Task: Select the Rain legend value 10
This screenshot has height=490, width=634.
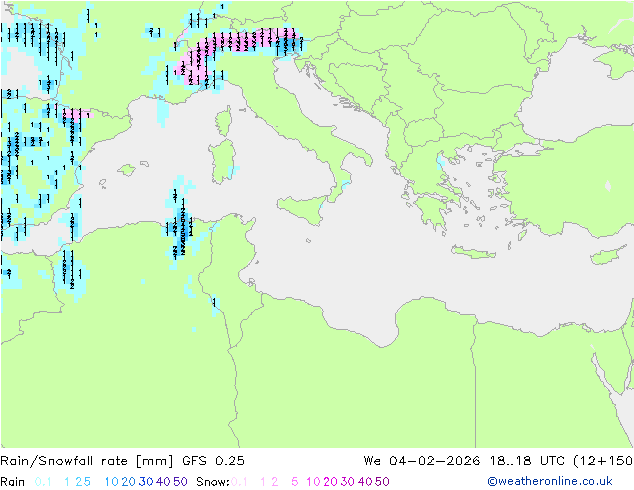Action: click(x=112, y=482)
